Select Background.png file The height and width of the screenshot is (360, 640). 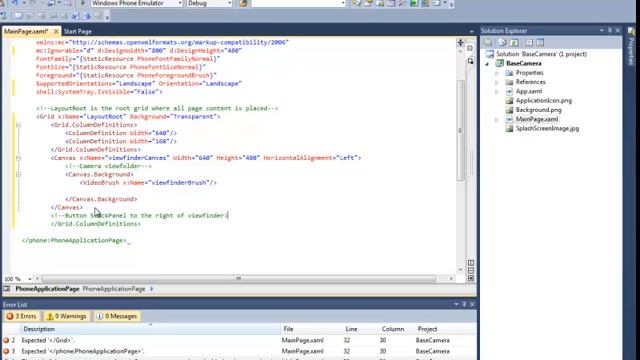pyautogui.click(x=538, y=110)
